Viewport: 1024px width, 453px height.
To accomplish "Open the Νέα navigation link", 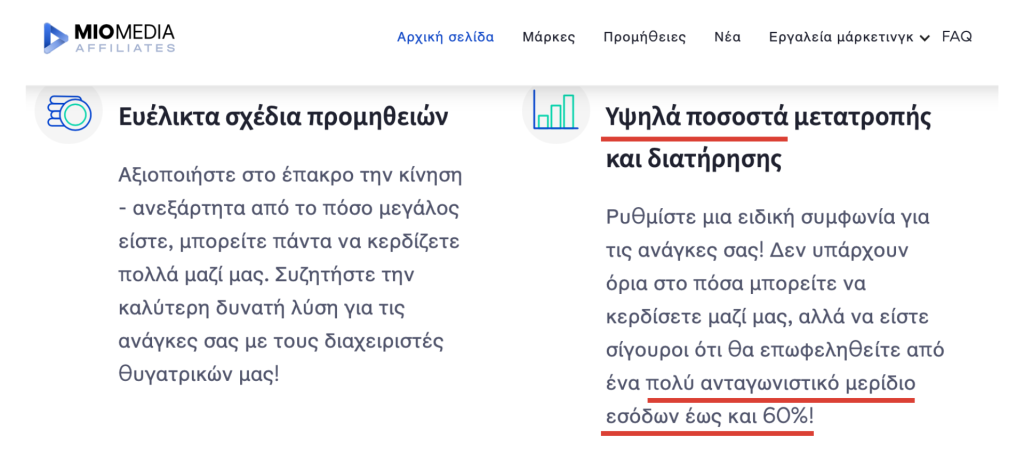I will (727, 37).
